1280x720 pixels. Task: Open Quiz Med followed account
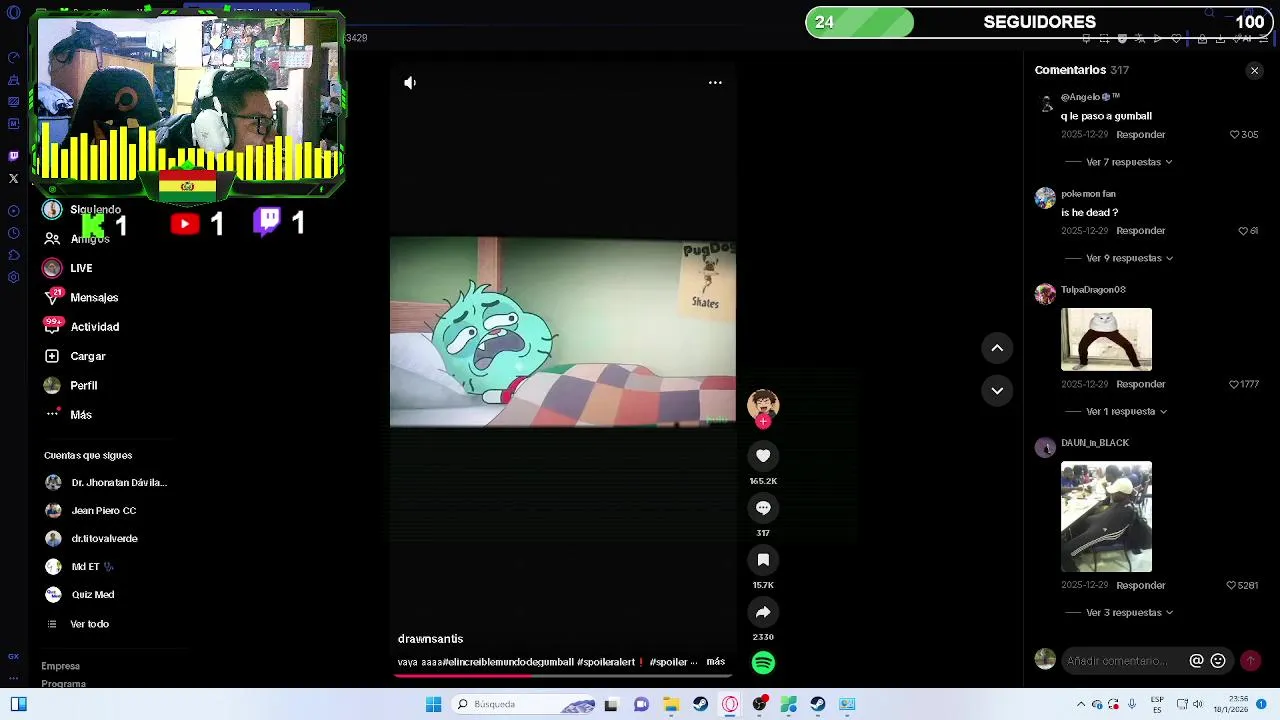tap(93, 595)
